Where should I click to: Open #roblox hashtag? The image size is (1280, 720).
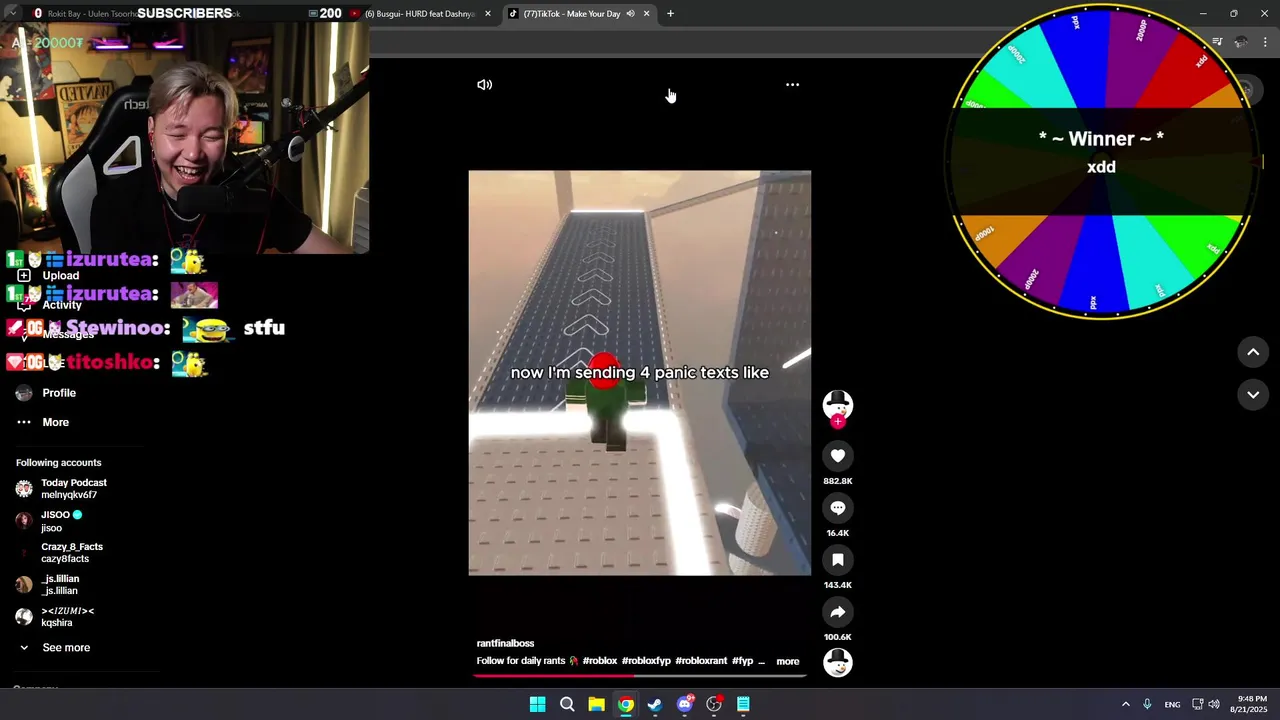pyautogui.click(x=600, y=661)
